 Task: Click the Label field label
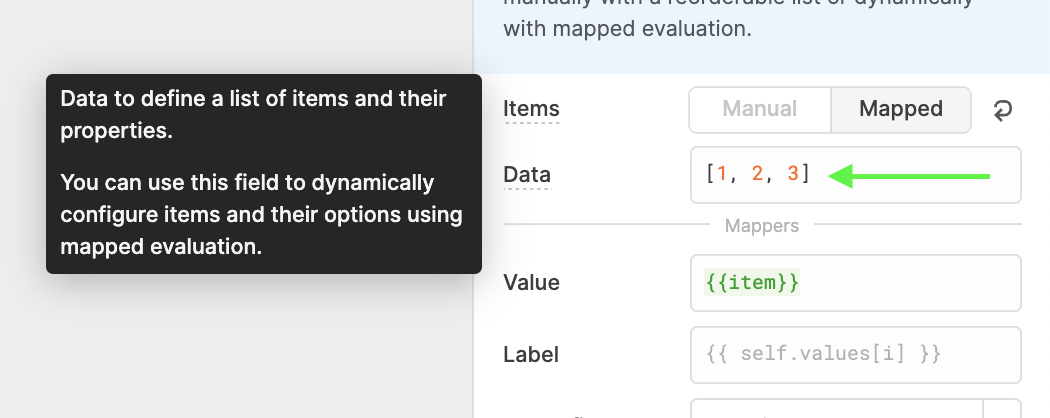pyautogui.click(x=531, y=354)
